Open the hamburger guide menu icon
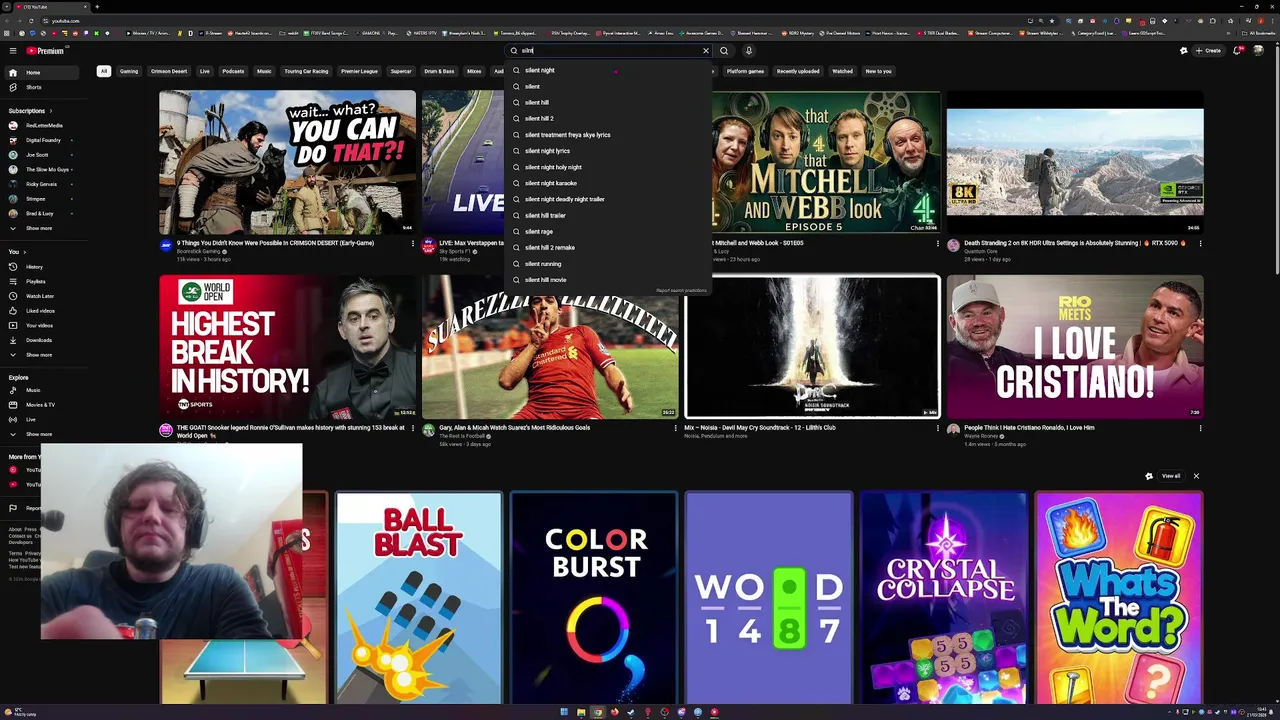Screen dimensions: 1280x720 (x=13, y=50)
